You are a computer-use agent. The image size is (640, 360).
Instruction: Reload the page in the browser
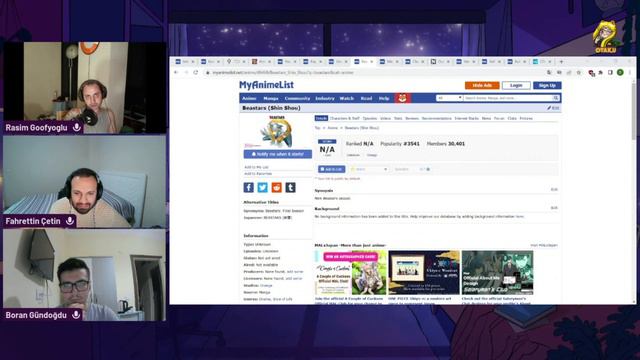point(196,72)
